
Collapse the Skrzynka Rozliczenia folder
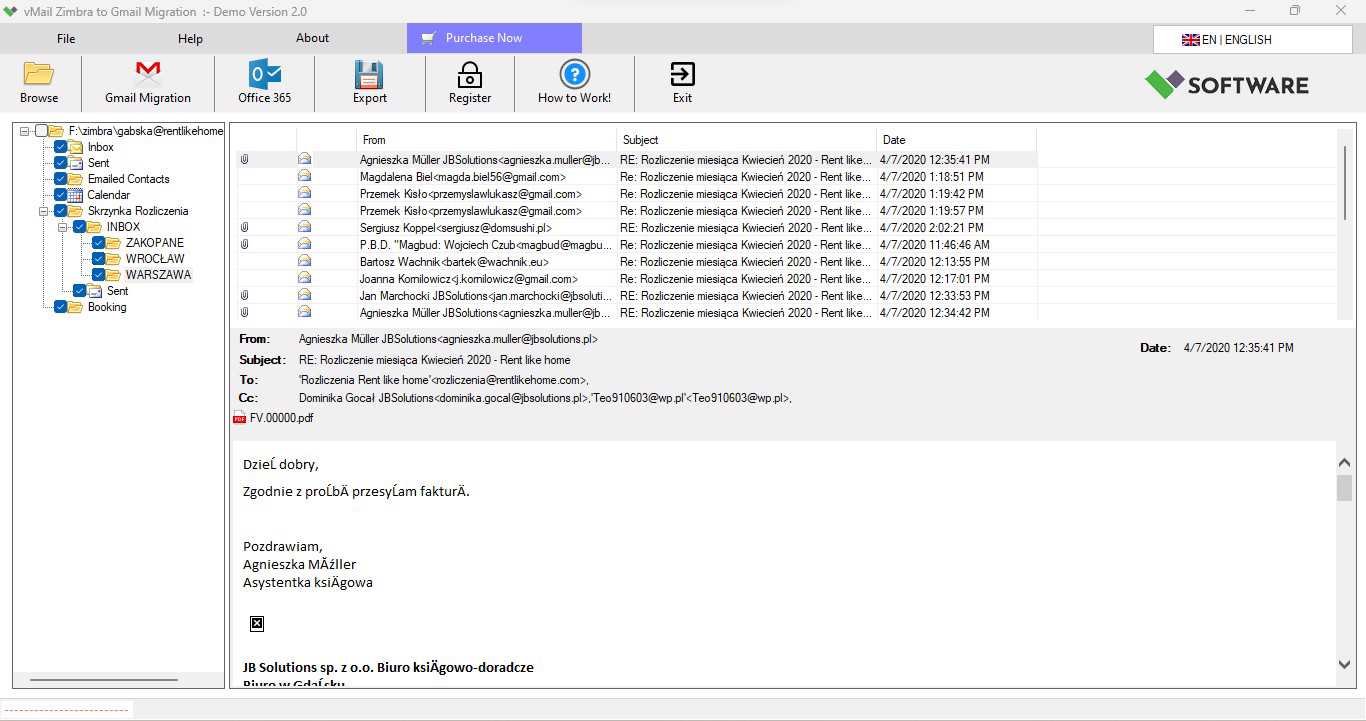pyautogui.click(x=44, y=211)
